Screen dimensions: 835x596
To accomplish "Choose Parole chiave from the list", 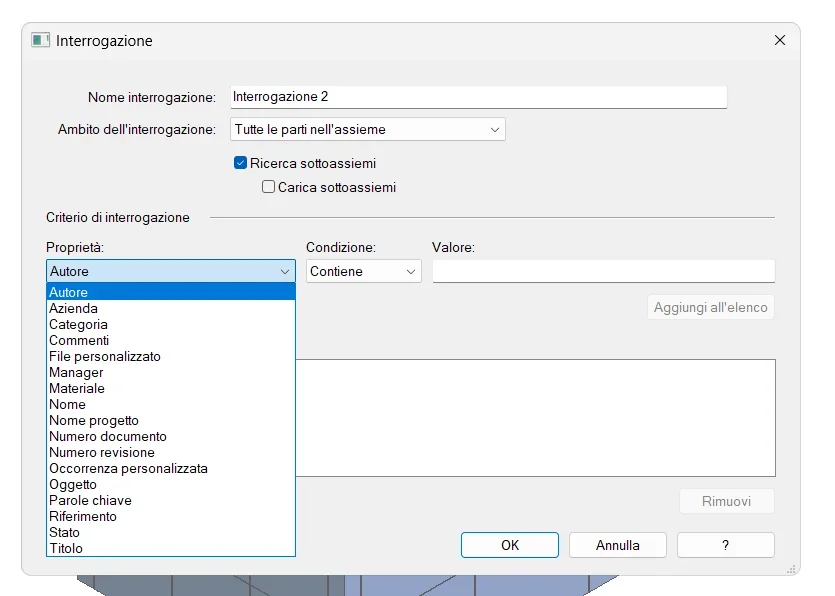I will pos(90,501).
